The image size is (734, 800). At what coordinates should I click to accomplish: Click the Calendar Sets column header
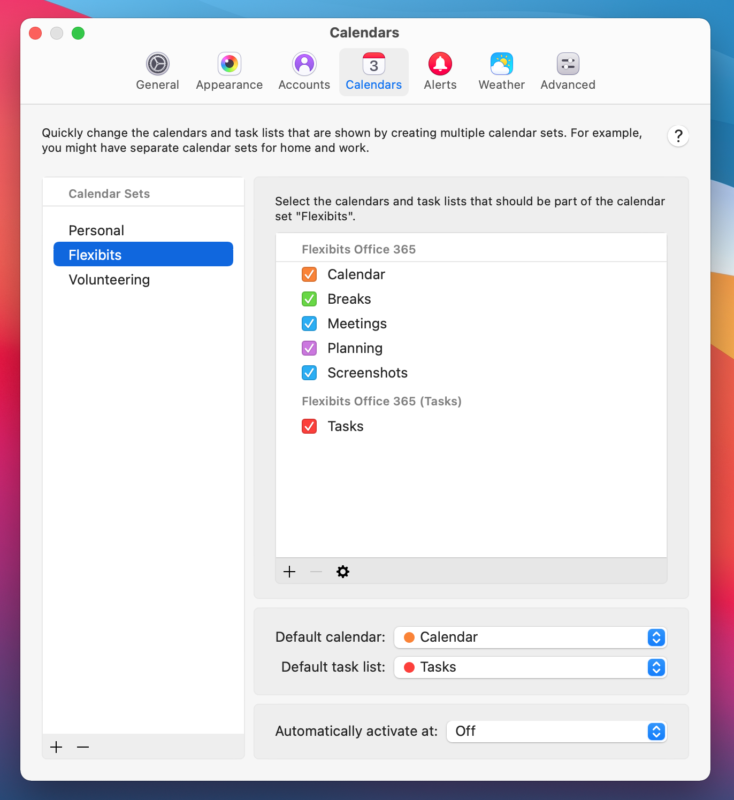pyautogui.click(x=109, y=194)
